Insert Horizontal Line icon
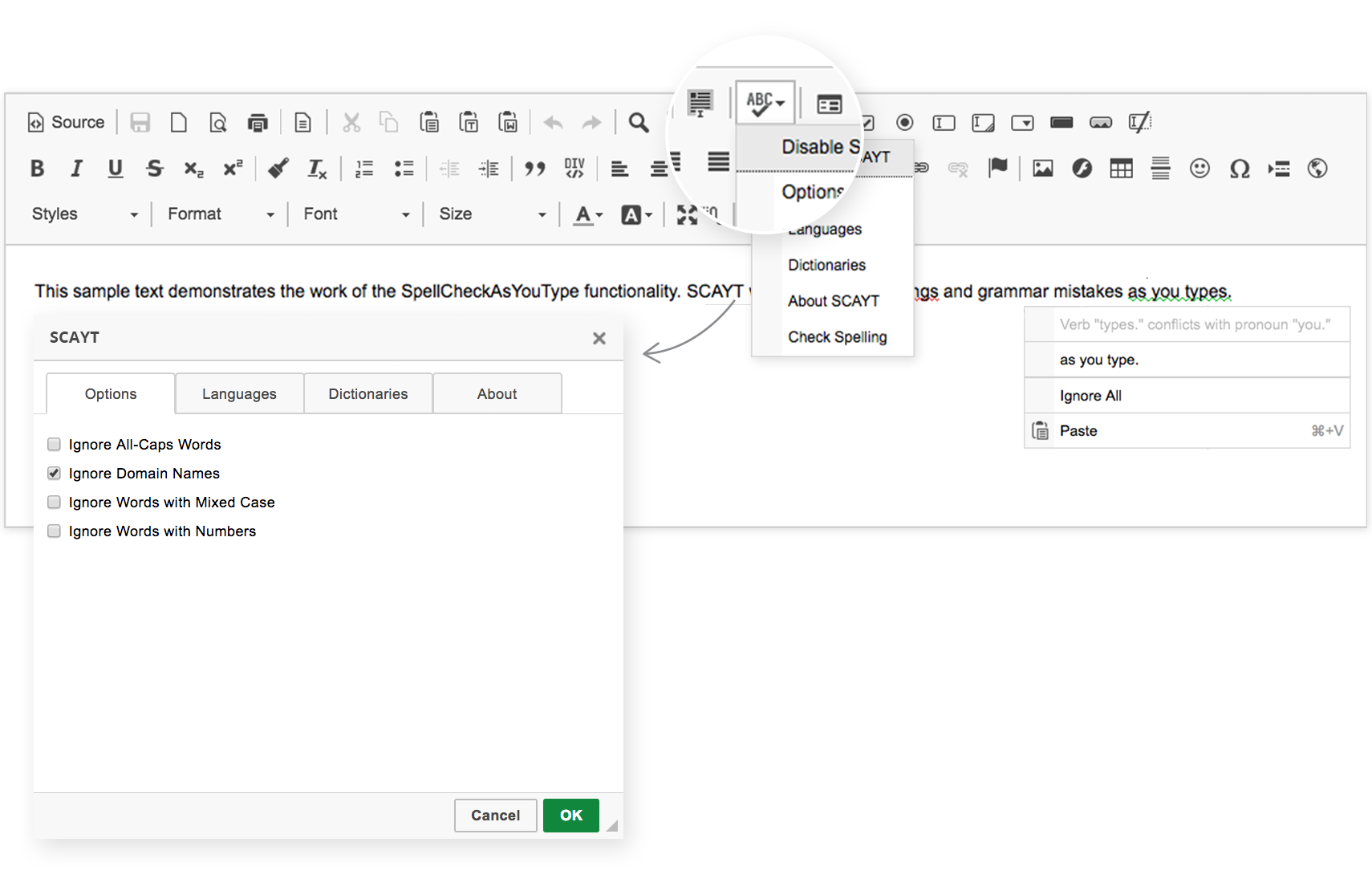This screenshot has height=883, width=1372. coord(1161,169)
